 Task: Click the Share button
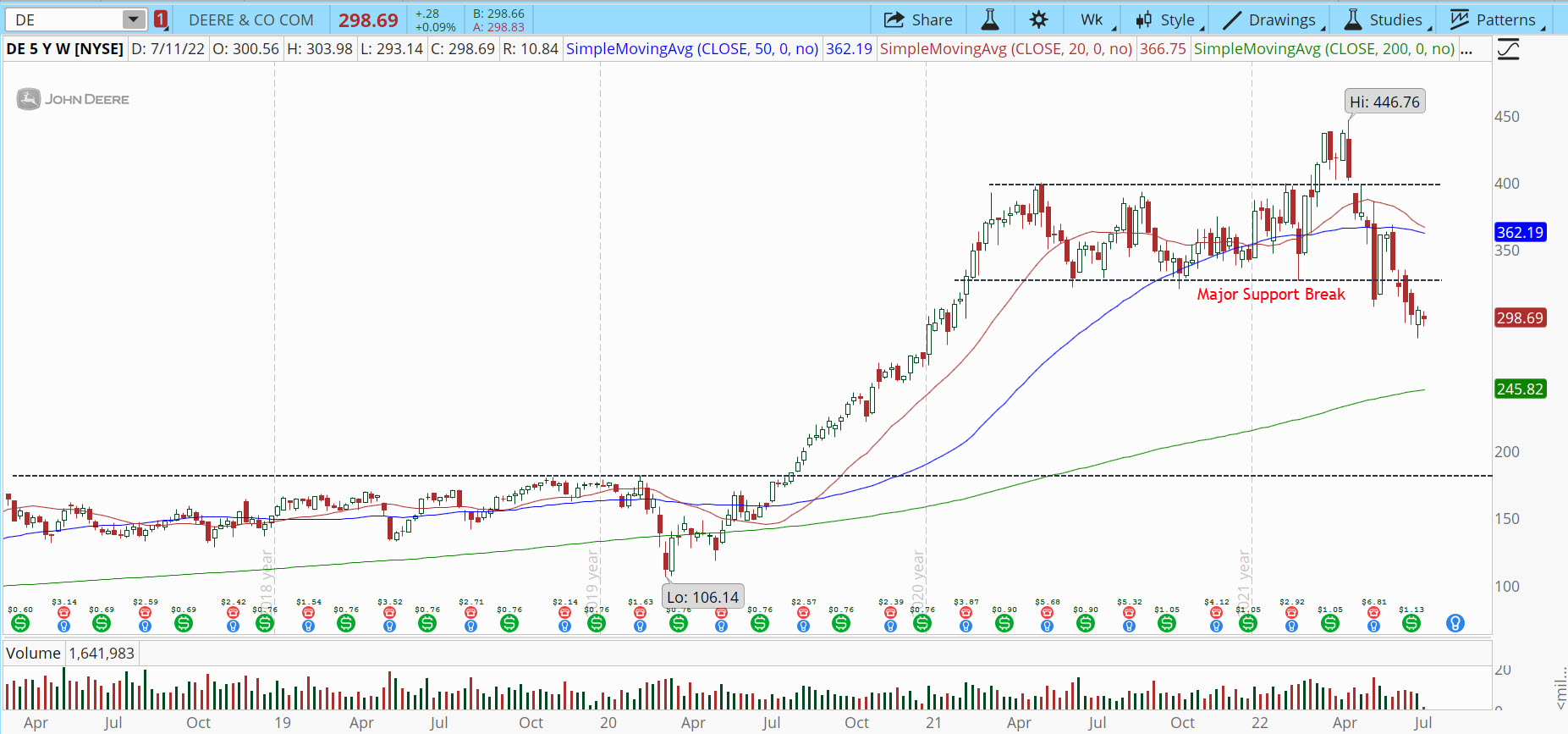[918, 19]
